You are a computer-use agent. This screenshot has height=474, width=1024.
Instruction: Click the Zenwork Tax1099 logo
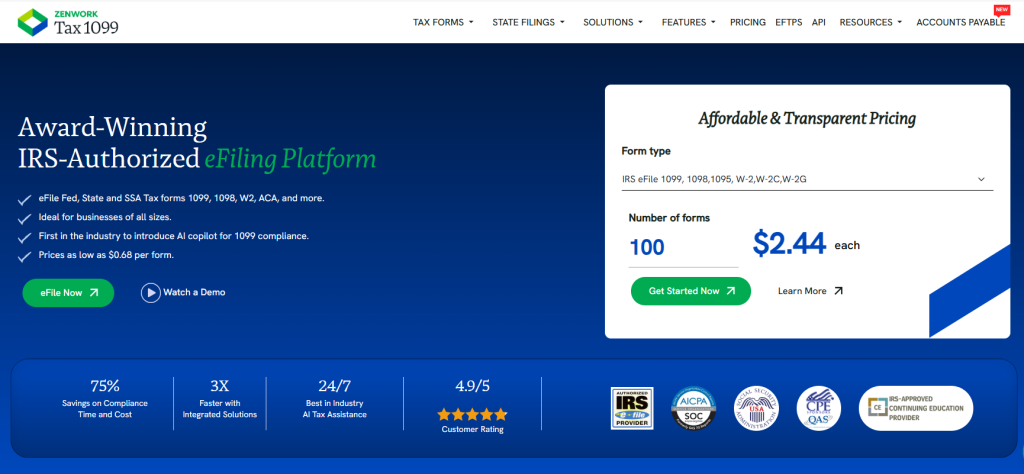(x=68, y=22)
